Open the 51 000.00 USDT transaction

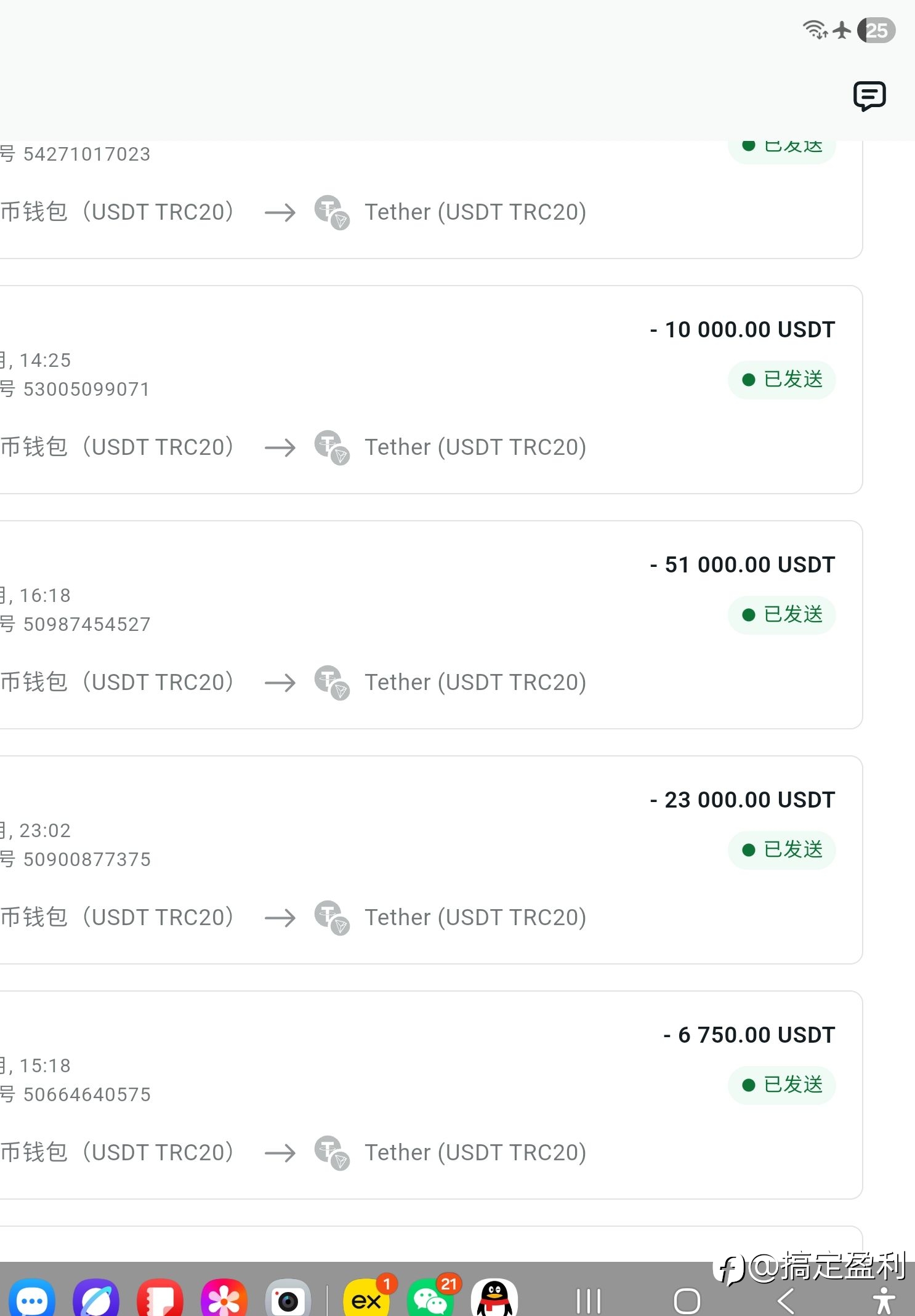(x=431, y=625)
